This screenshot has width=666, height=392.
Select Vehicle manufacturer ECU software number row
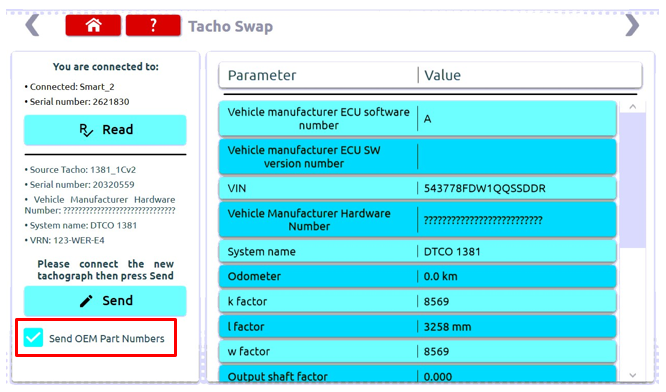pos(418,118)
